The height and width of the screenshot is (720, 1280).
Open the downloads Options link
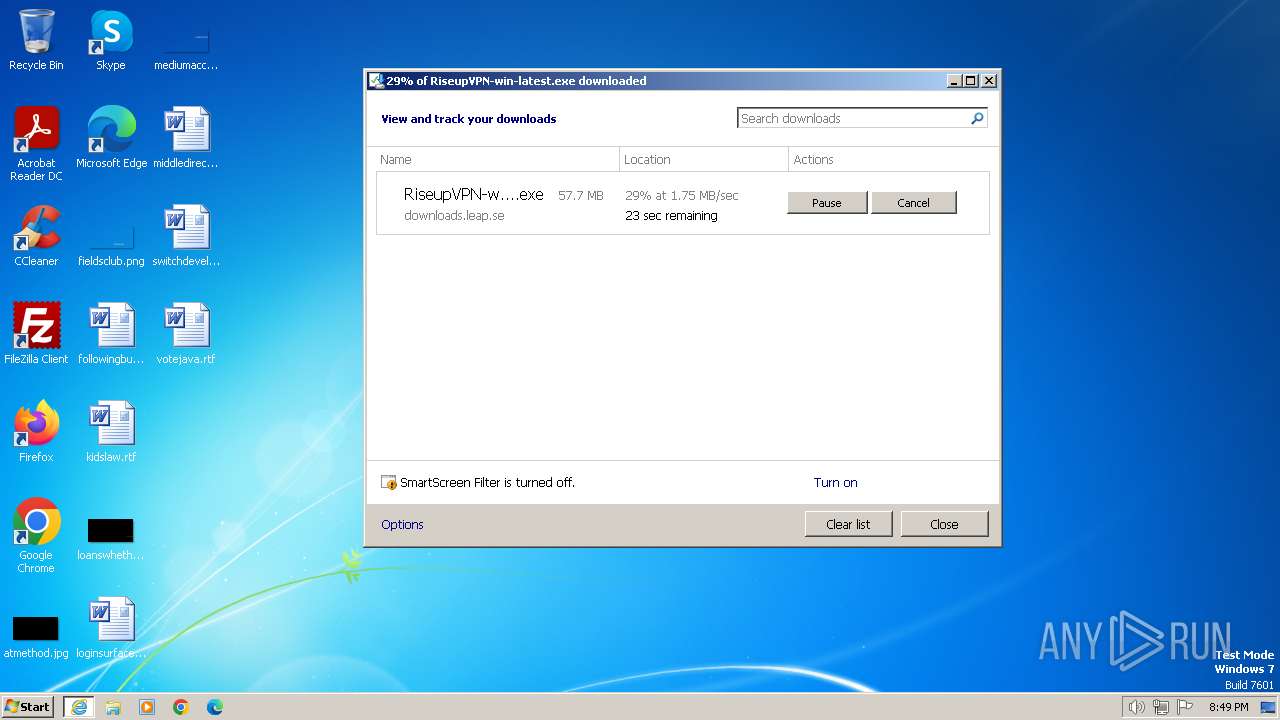pos(402,525)
